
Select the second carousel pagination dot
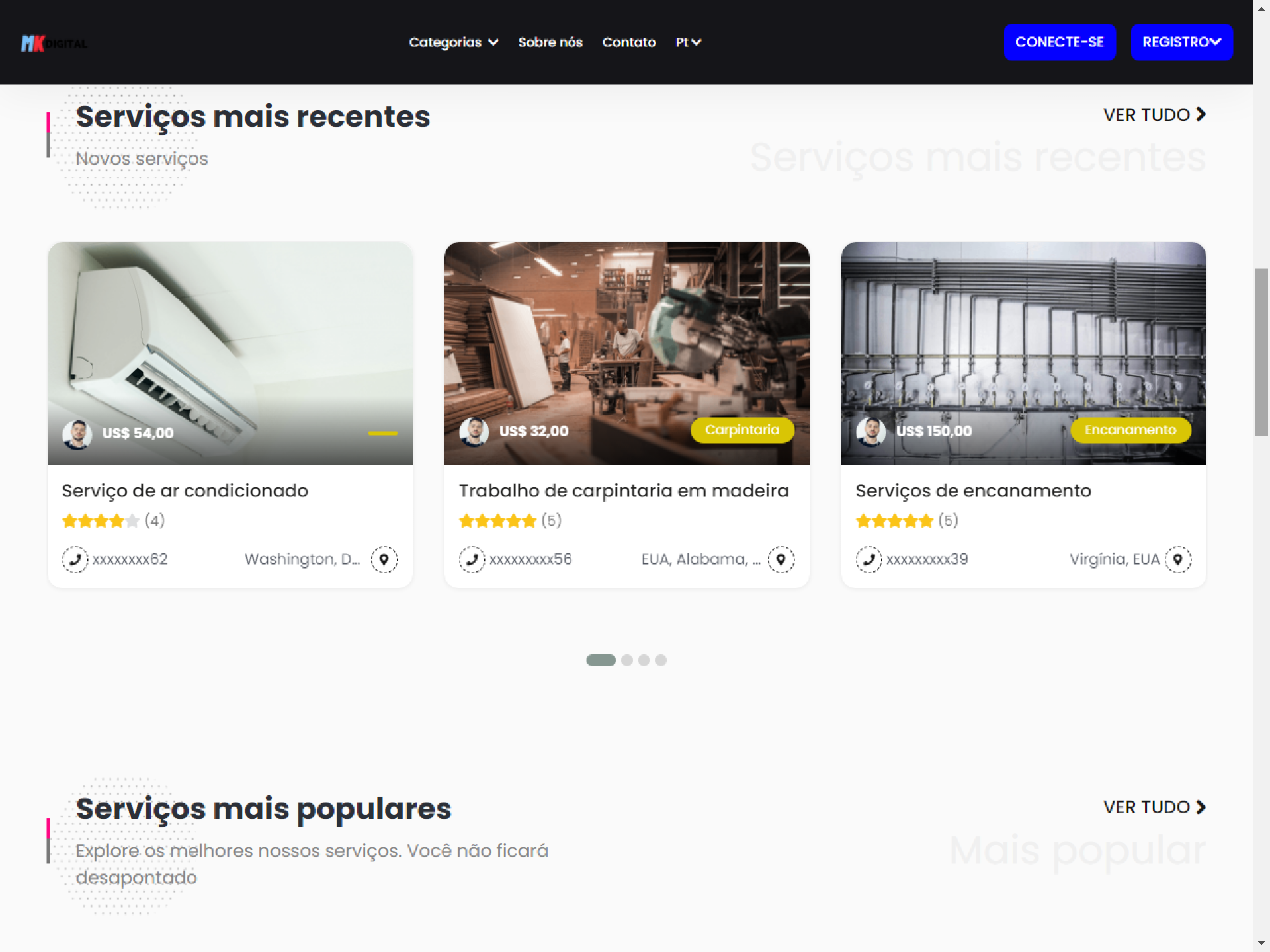point(627,660)
